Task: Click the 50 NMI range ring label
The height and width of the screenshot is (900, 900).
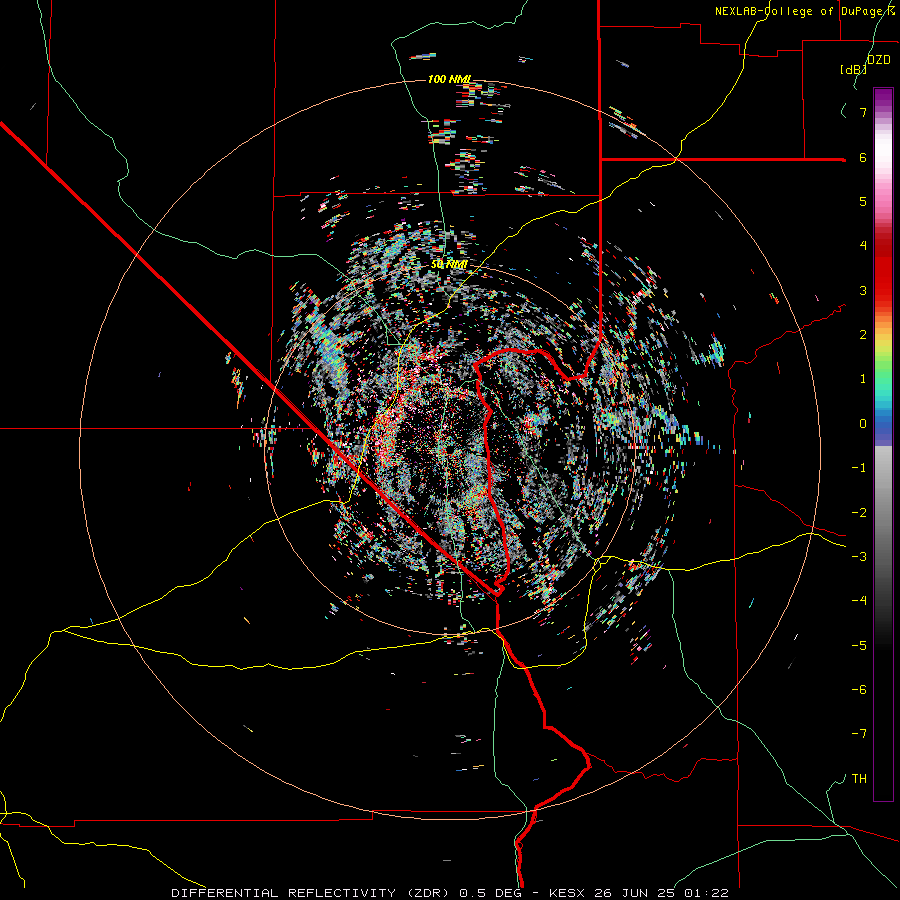Action: tap(449, 265)
